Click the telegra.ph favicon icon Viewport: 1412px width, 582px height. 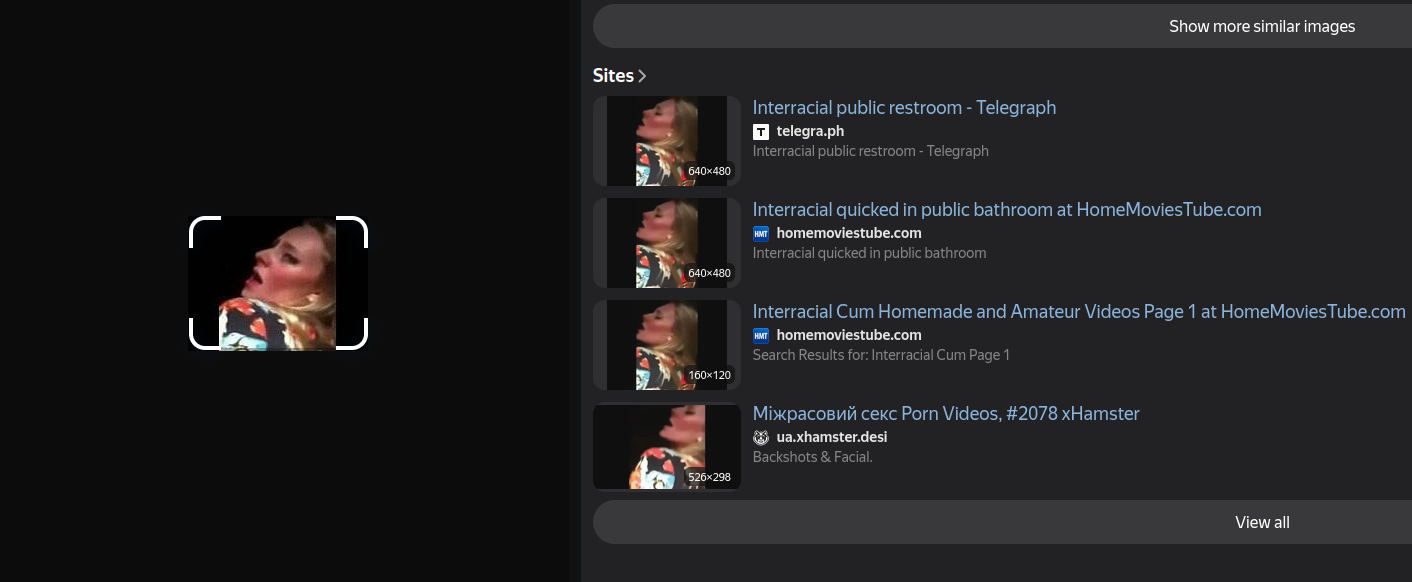click(761, 132)
